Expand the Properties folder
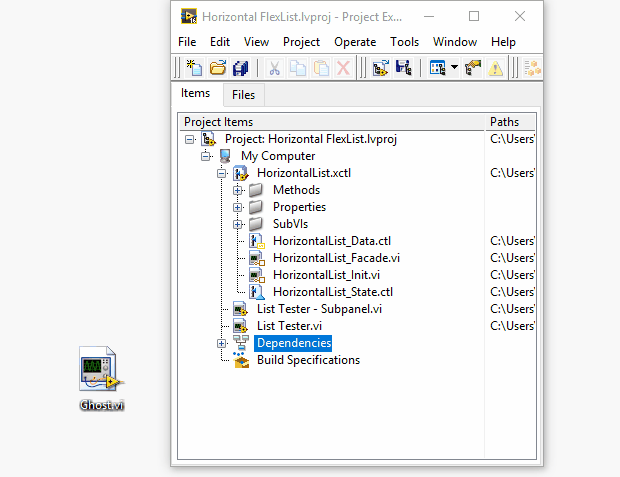 click(238, 207)
